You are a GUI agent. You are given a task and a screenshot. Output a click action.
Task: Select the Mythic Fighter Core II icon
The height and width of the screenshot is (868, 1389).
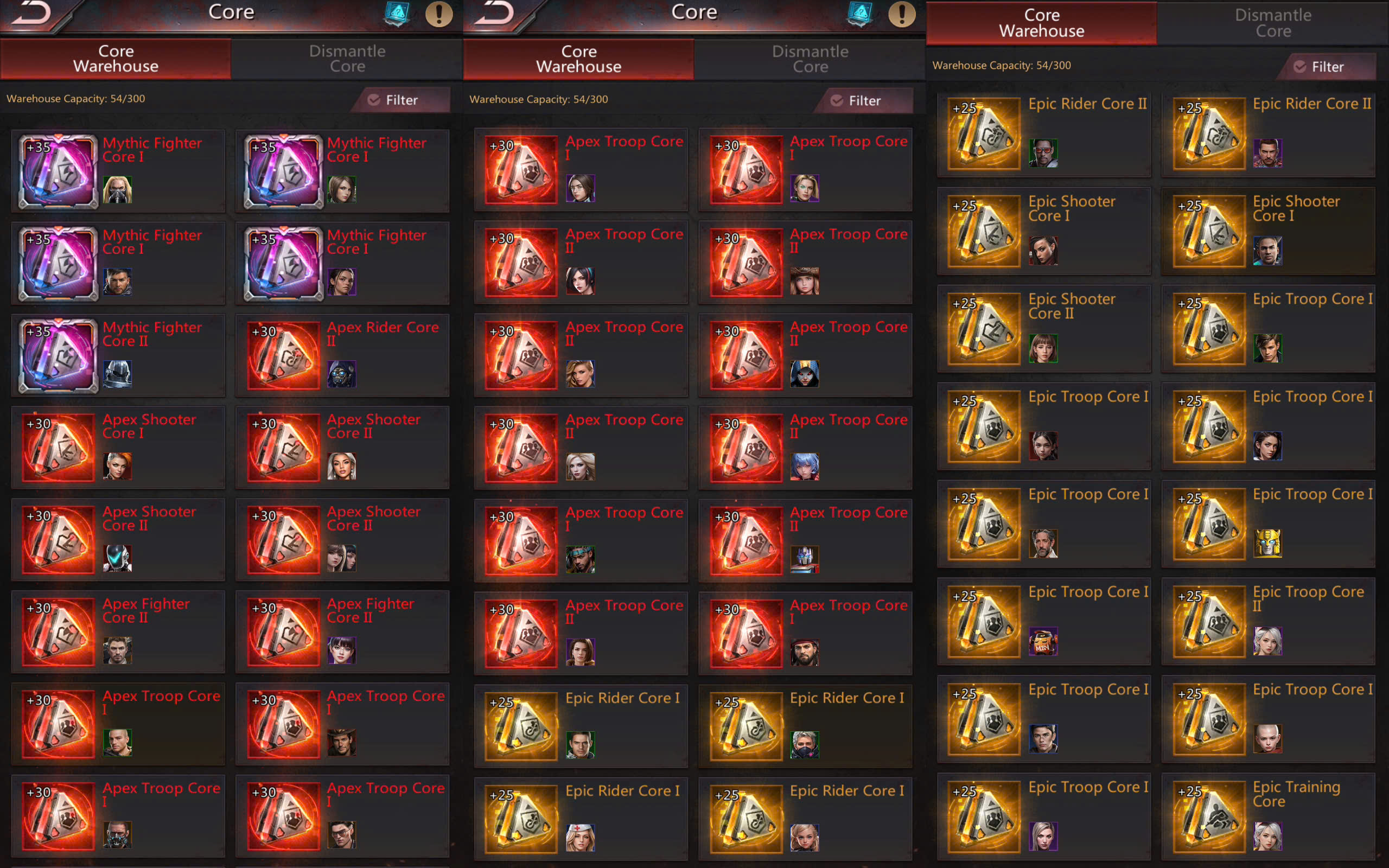[58, 355]
